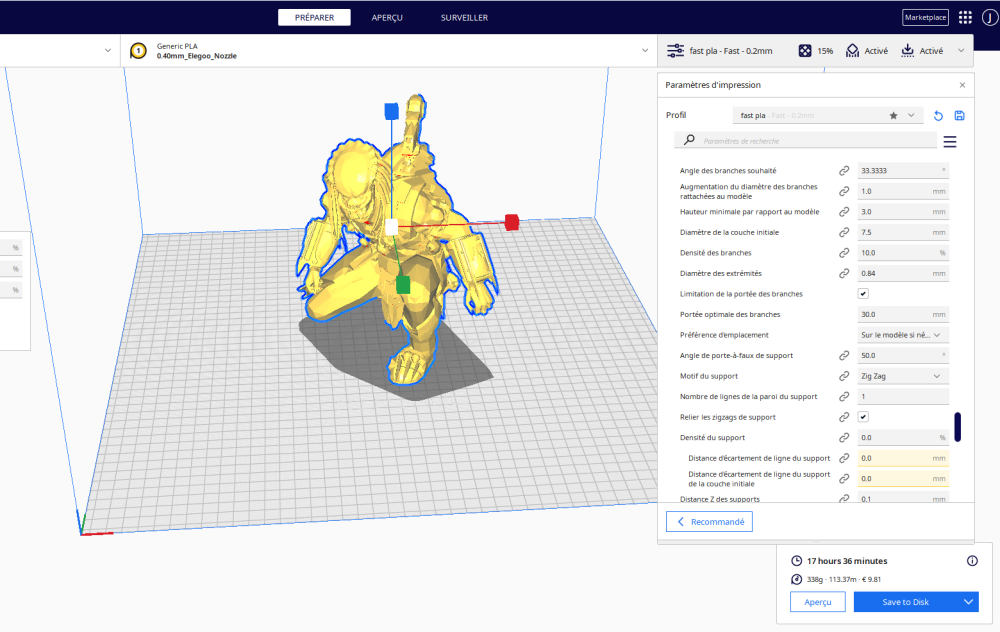
Task: Open the SURVEILLER tab
Action: [464, 18]
